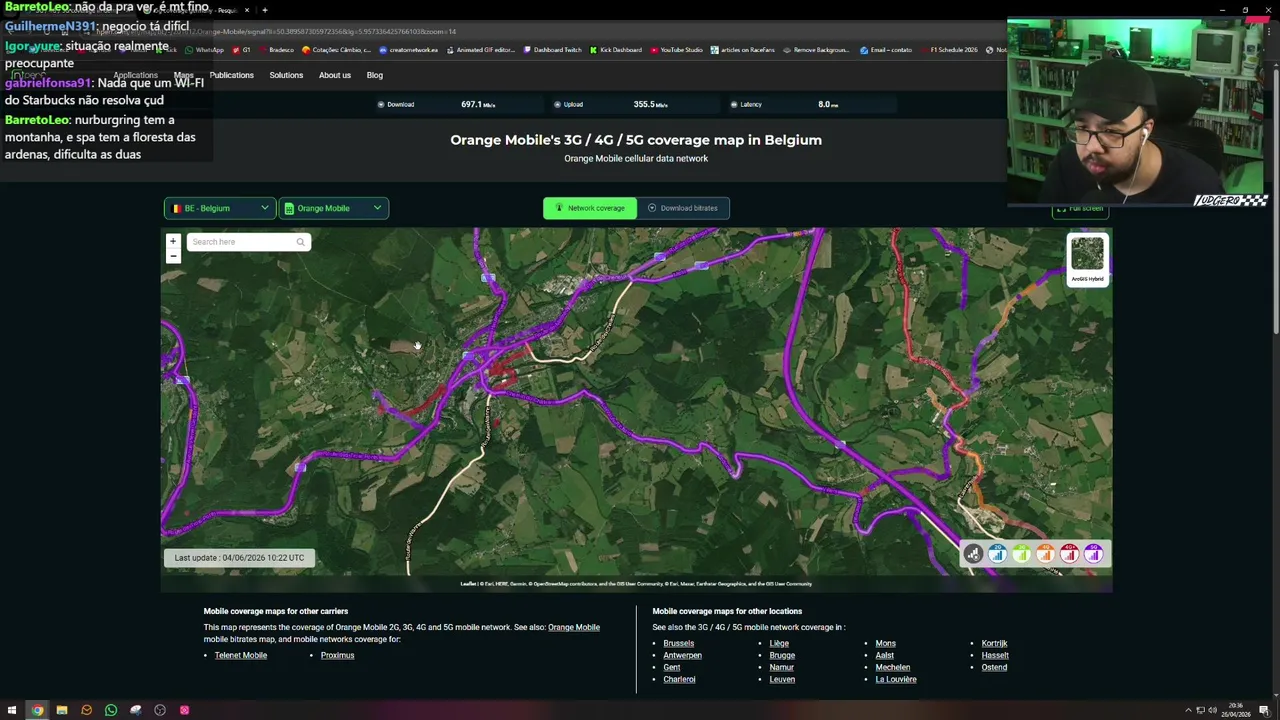Click the Download speed 697.1 value
This screenshot has width=1280, height=720.
477,104
